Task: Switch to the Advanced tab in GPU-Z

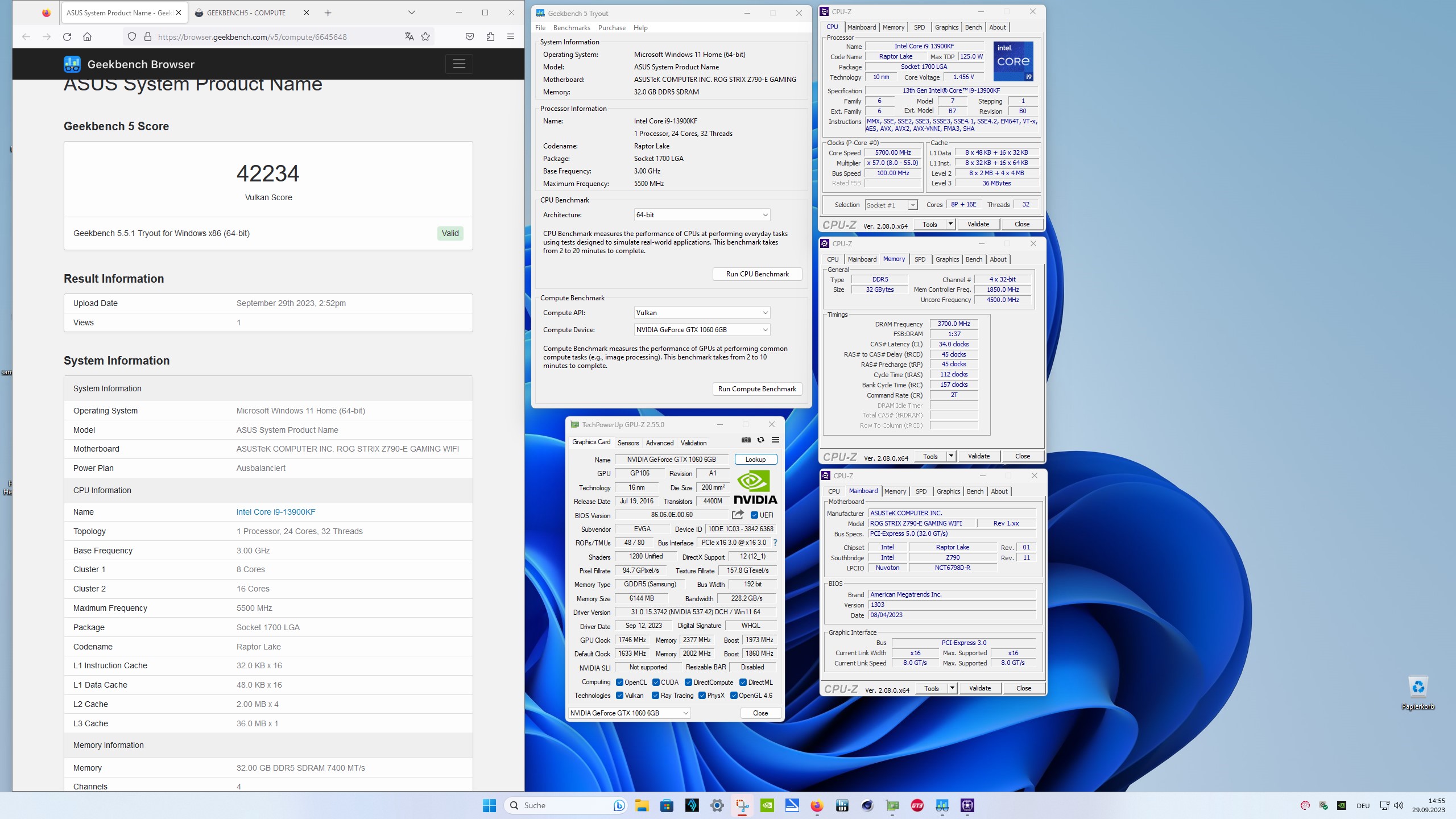Action: [660, 443]
